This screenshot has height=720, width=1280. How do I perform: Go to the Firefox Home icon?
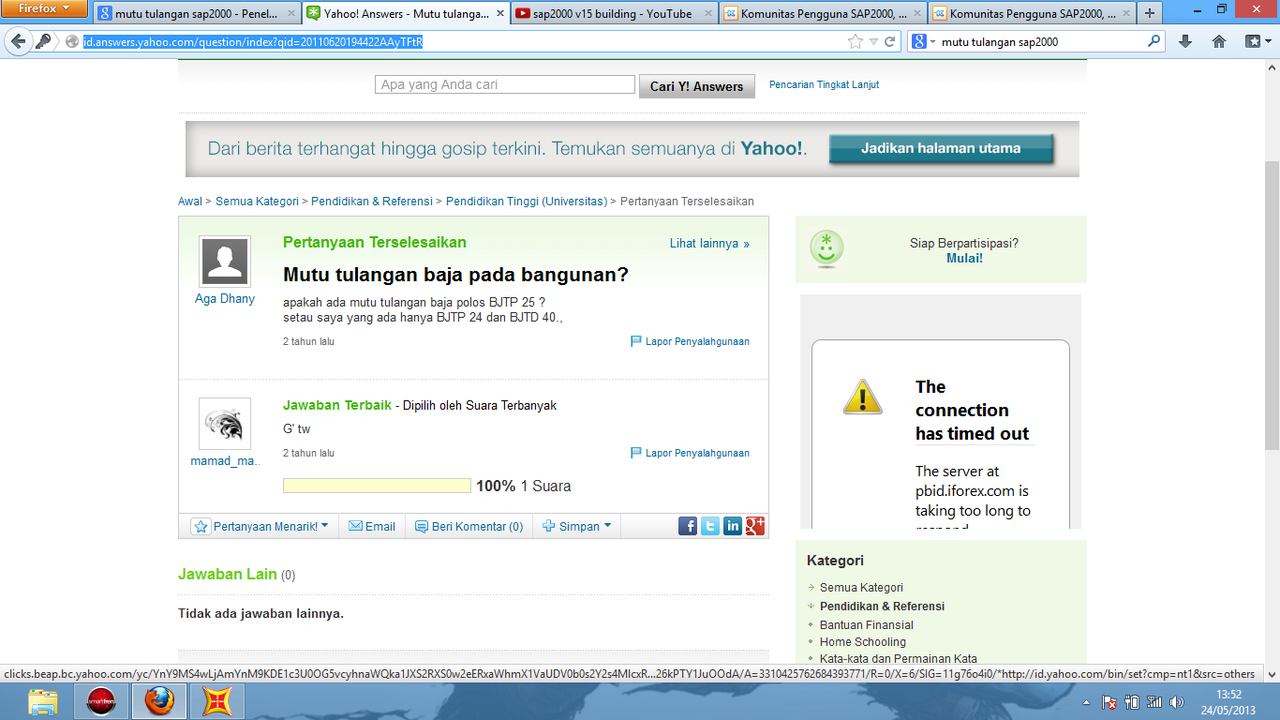click(x=1218, y=42)
